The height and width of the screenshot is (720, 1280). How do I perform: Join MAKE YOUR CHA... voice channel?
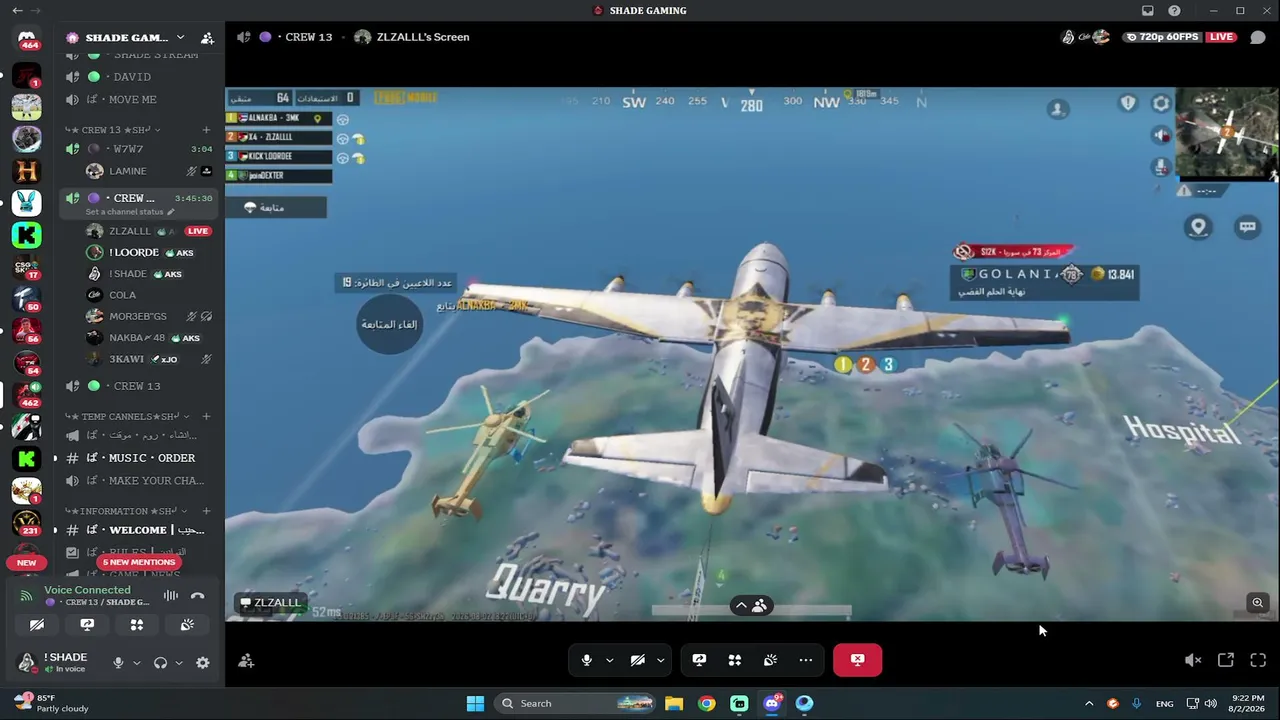tap(139, 481)
